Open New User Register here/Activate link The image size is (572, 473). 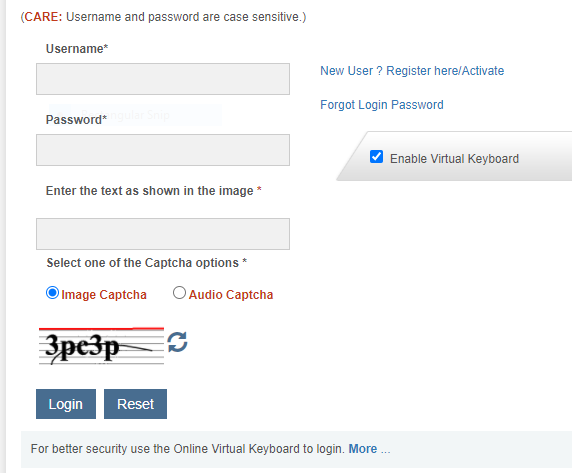point(412,70)
